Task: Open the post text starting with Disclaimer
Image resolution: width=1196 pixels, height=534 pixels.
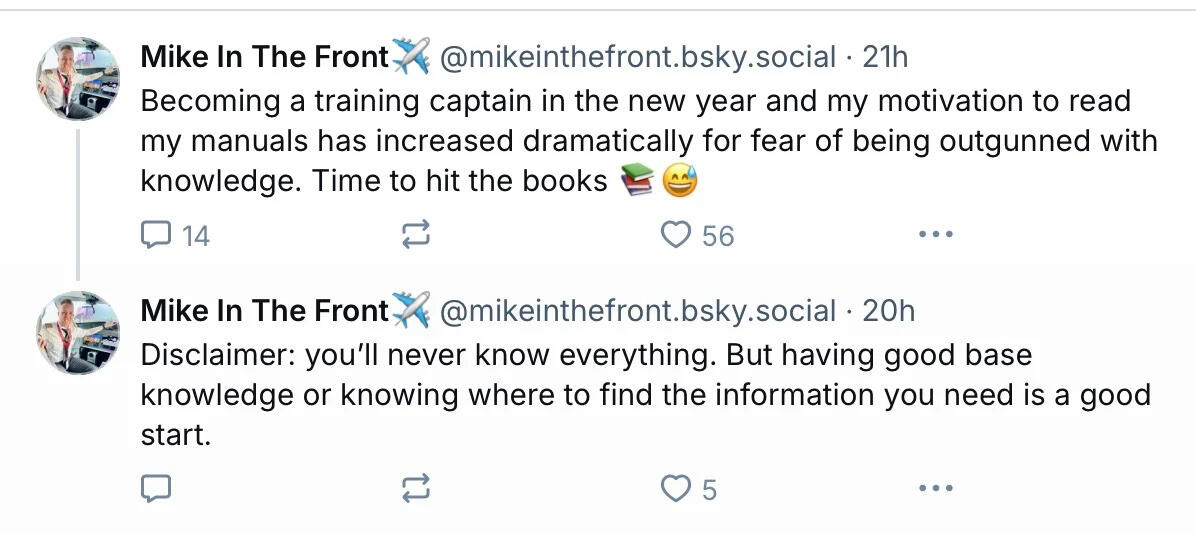Action: coord(640,394)
